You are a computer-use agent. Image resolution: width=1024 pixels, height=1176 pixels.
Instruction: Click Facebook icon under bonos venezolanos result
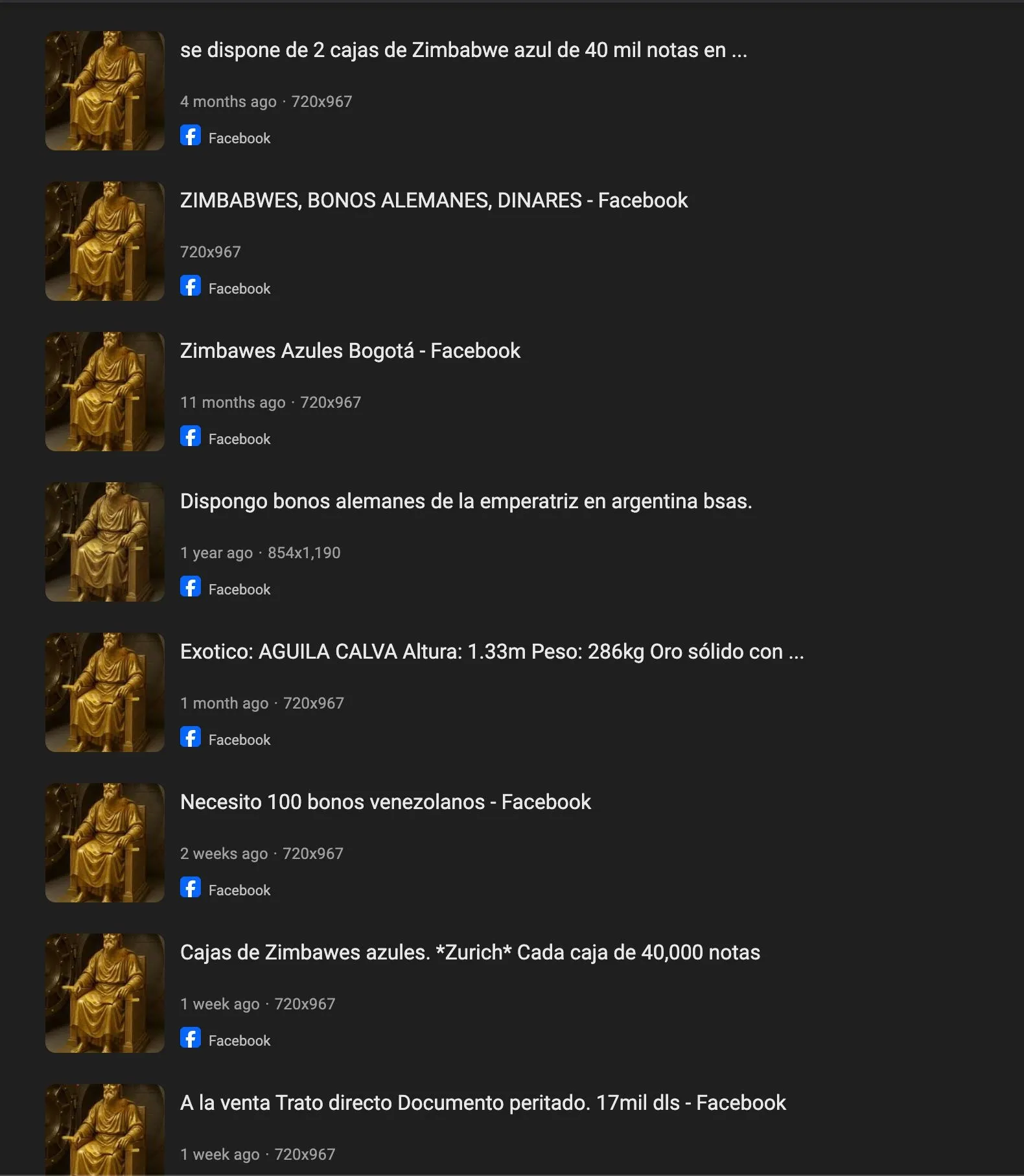coord(191,888)
